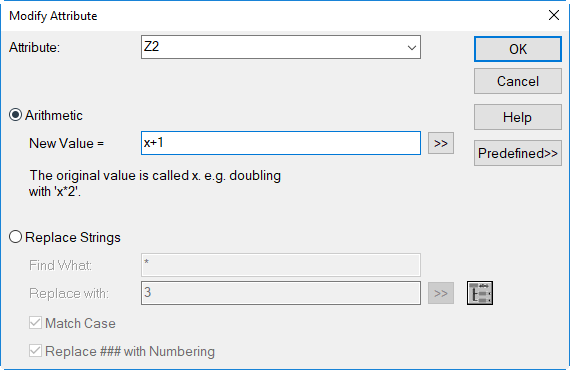Click the greyed >> button beside Replace with
The image size is (570, 370).
point(441,293)
